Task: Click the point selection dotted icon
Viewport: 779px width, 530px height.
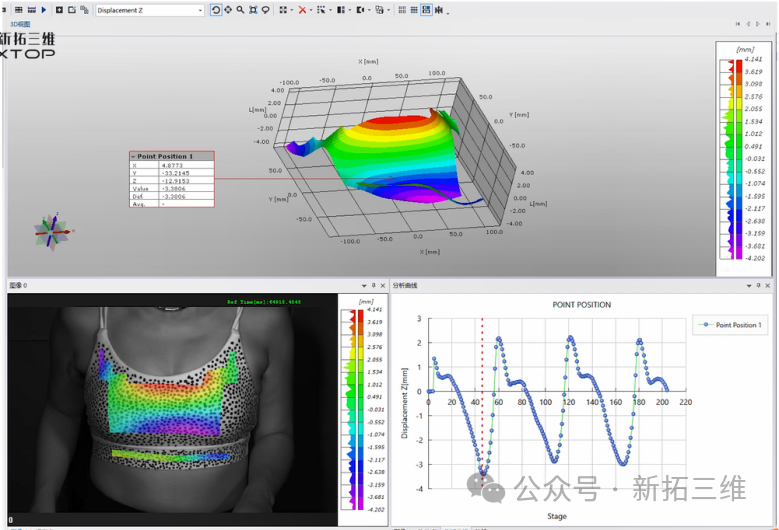Action: coord(321,9)
